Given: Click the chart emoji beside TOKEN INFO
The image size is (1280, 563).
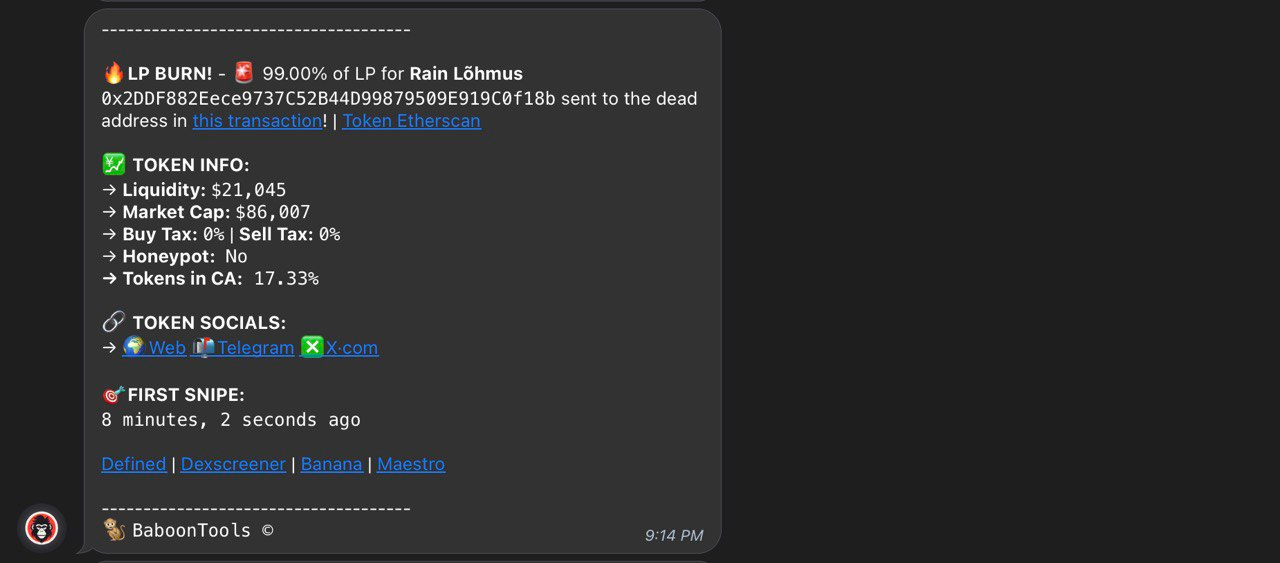Looking at the screenshot, I should point(113,165).
